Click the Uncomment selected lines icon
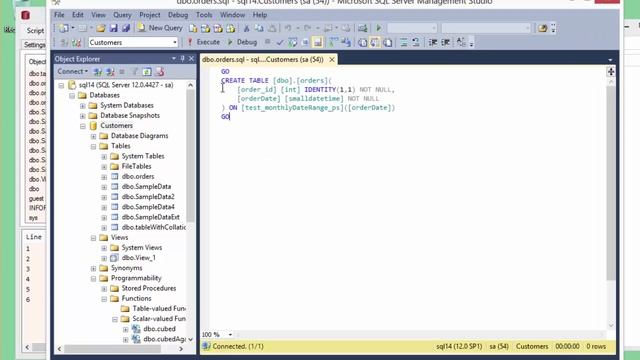Screen dimensions: 640x360 click(416, 42)
